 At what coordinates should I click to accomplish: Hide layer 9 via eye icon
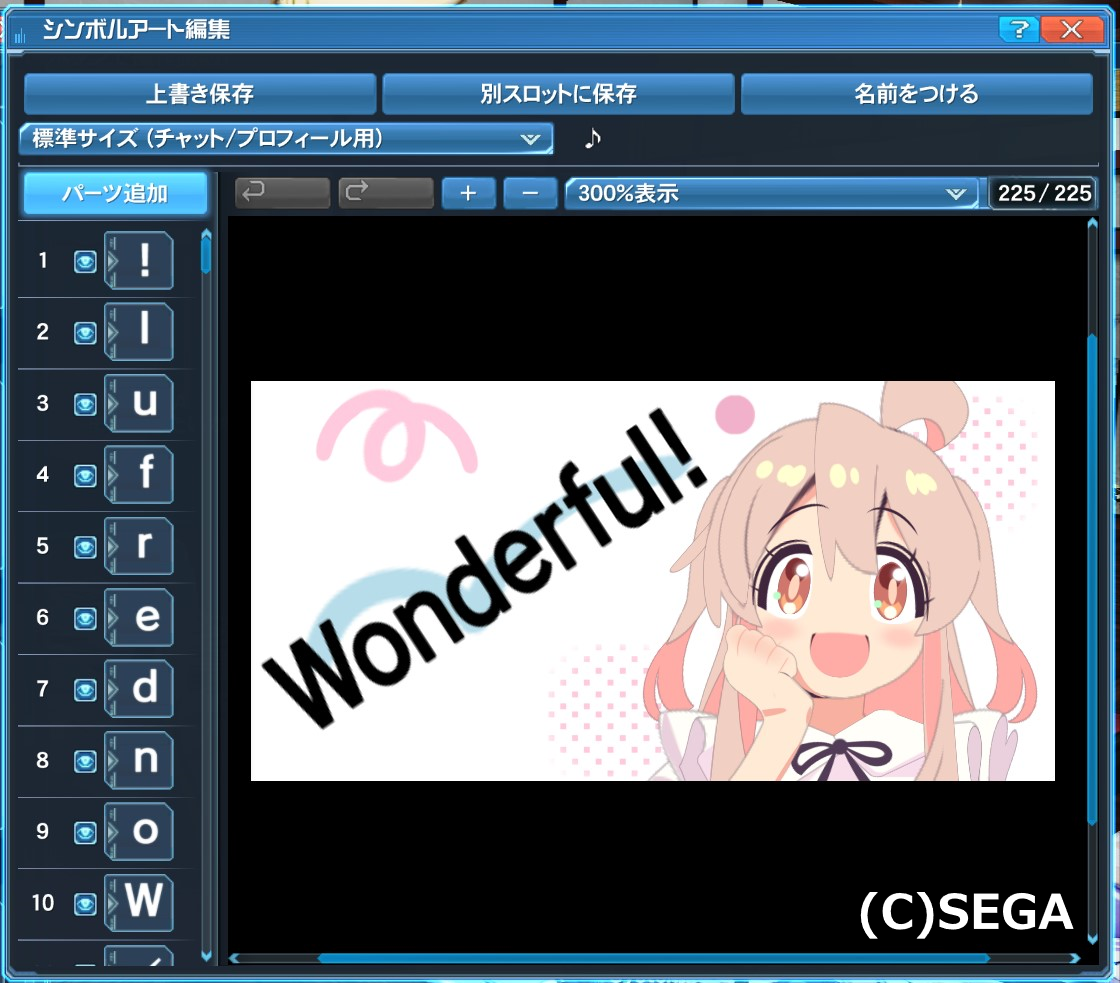[x=85, y=833]
